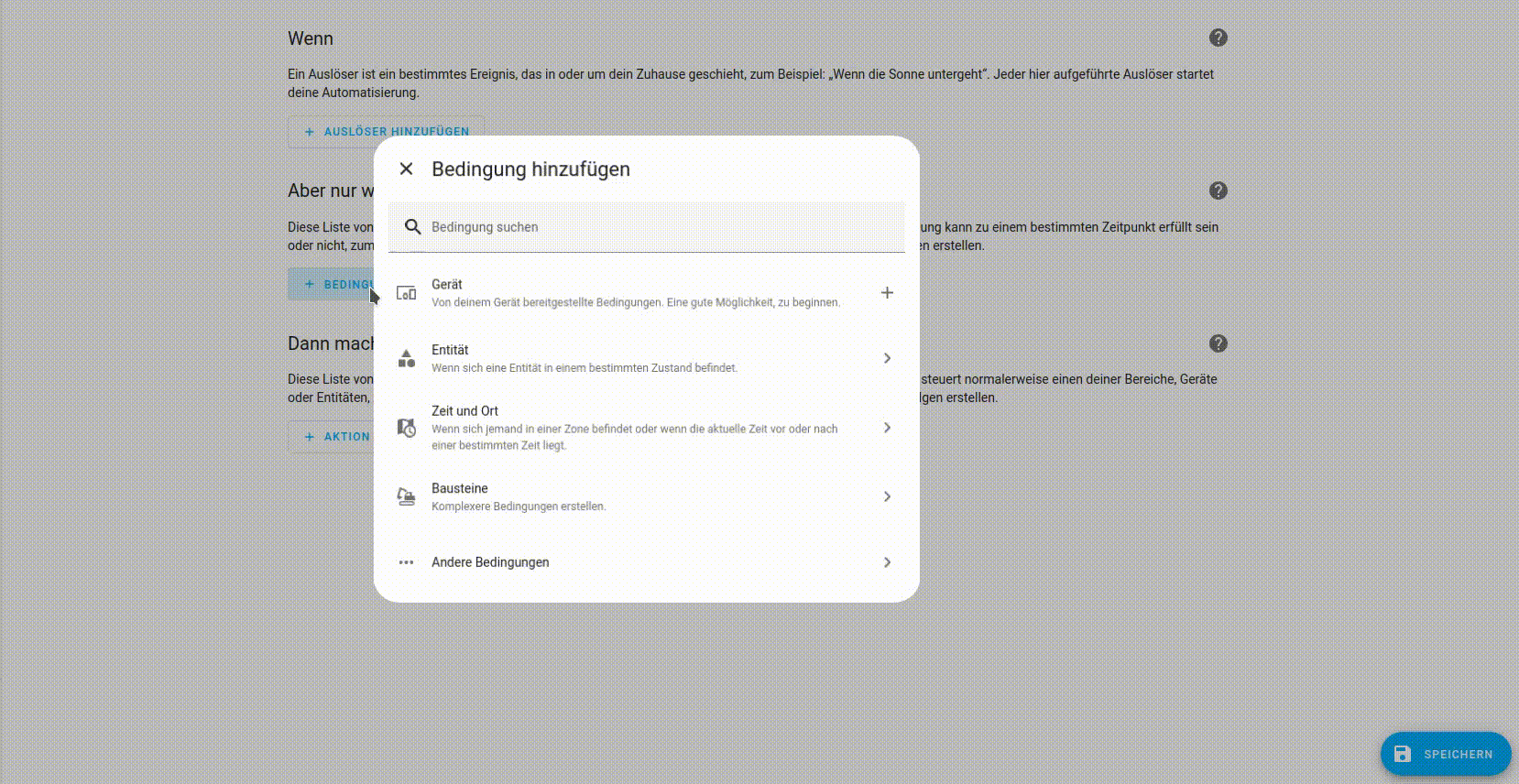Select the Gerät condition entry

point(635,293)
